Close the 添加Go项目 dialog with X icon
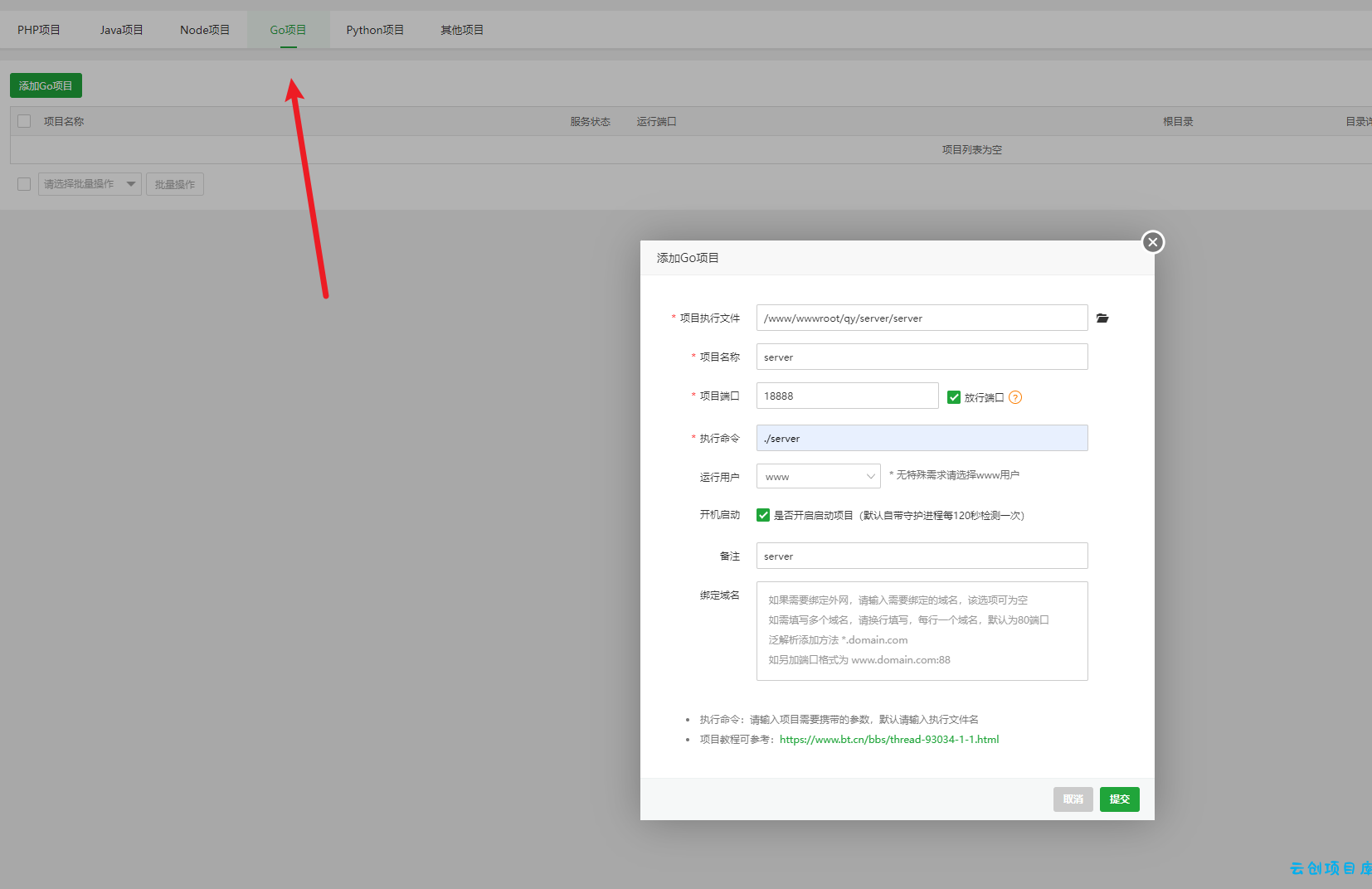 click(x=1153, y=242)
